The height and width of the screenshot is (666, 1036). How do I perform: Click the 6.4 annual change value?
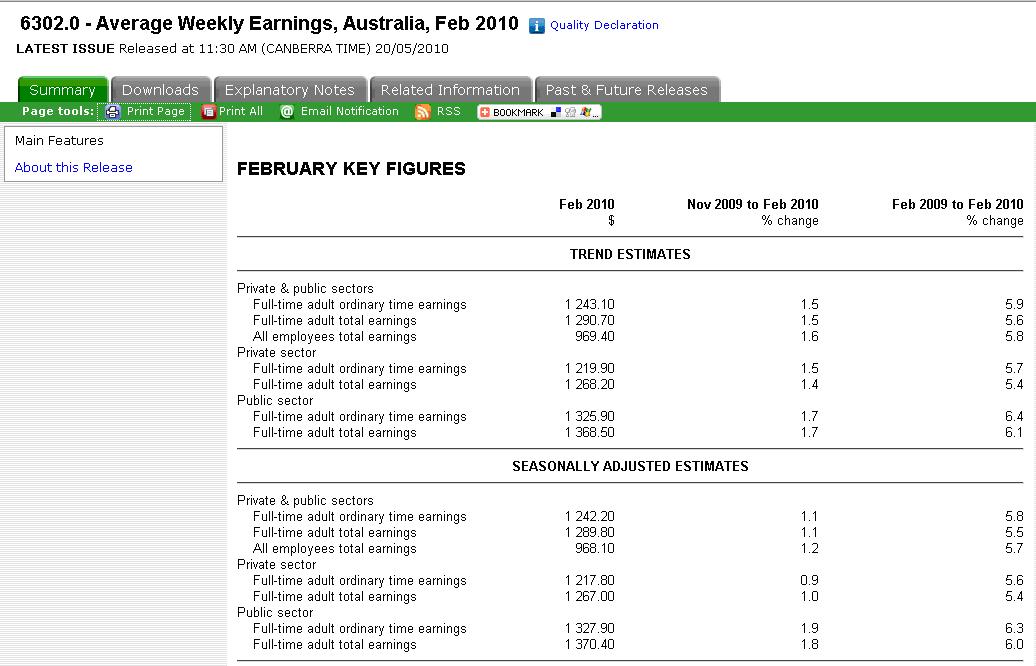1014,417
